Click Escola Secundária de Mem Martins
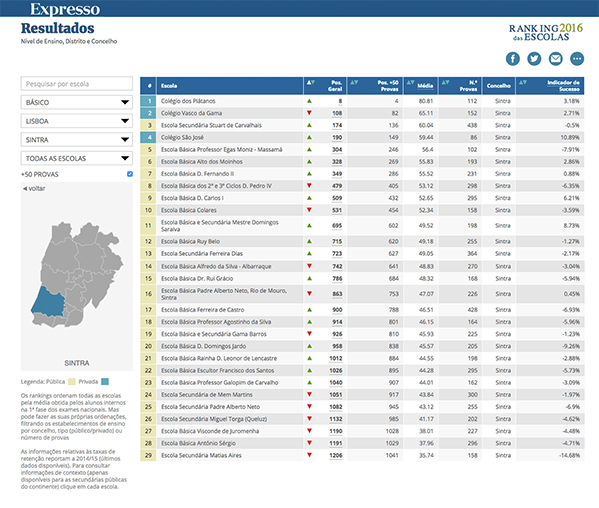 [207, 395]
